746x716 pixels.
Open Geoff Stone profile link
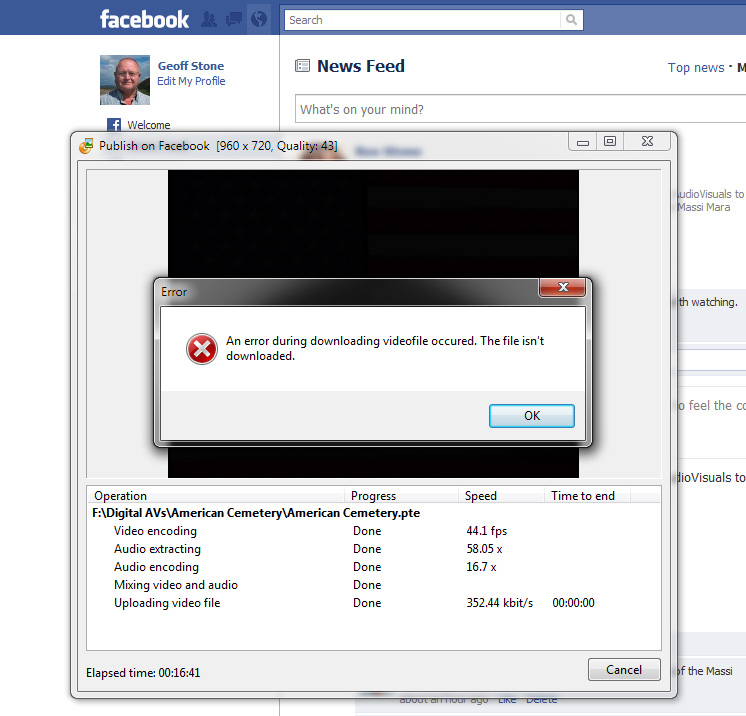(x=191, y=66)
